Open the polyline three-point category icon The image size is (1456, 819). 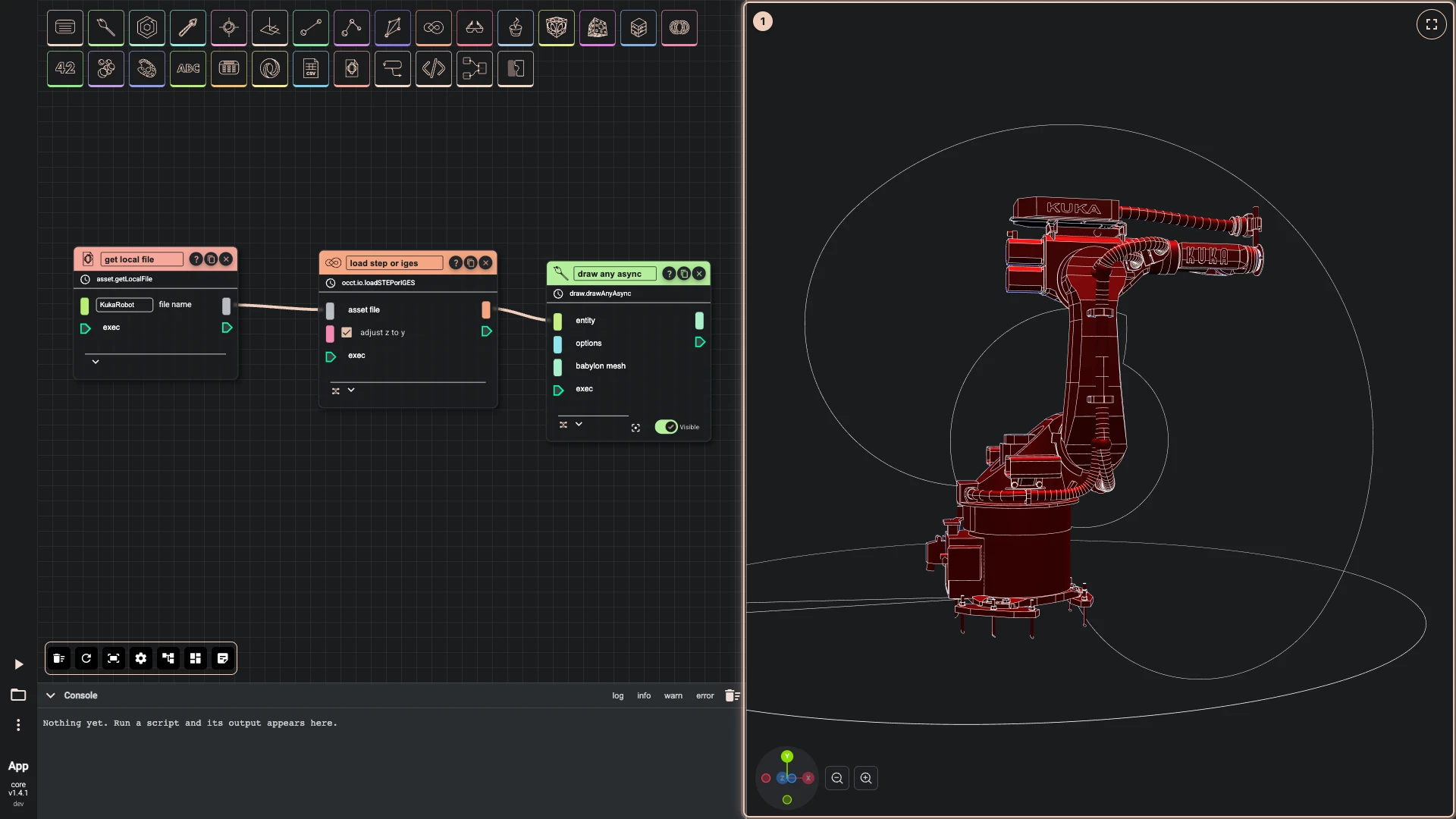(352, 28)
